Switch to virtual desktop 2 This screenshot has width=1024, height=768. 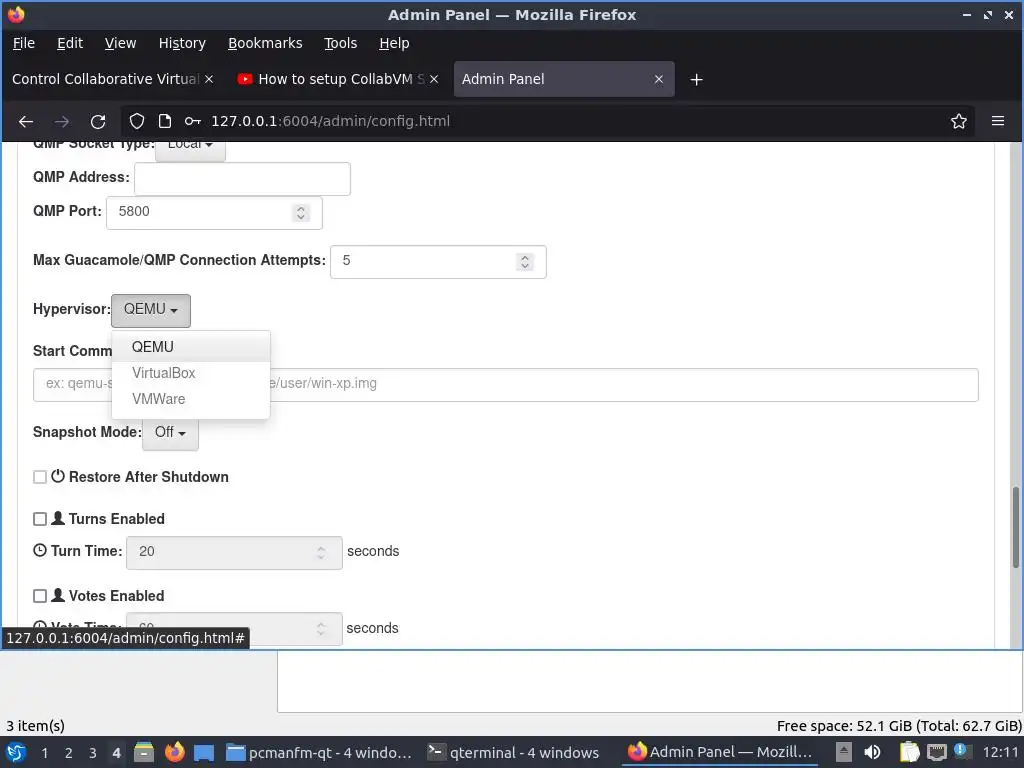69,754
